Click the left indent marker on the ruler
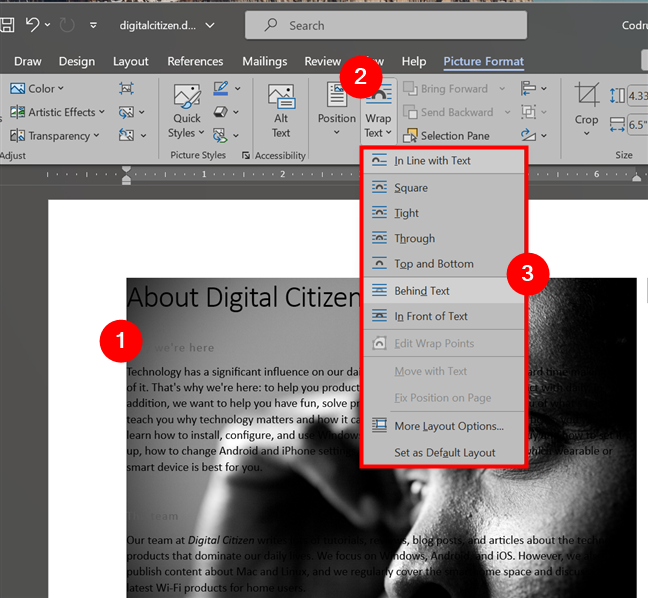 click(x=126, y=176)
